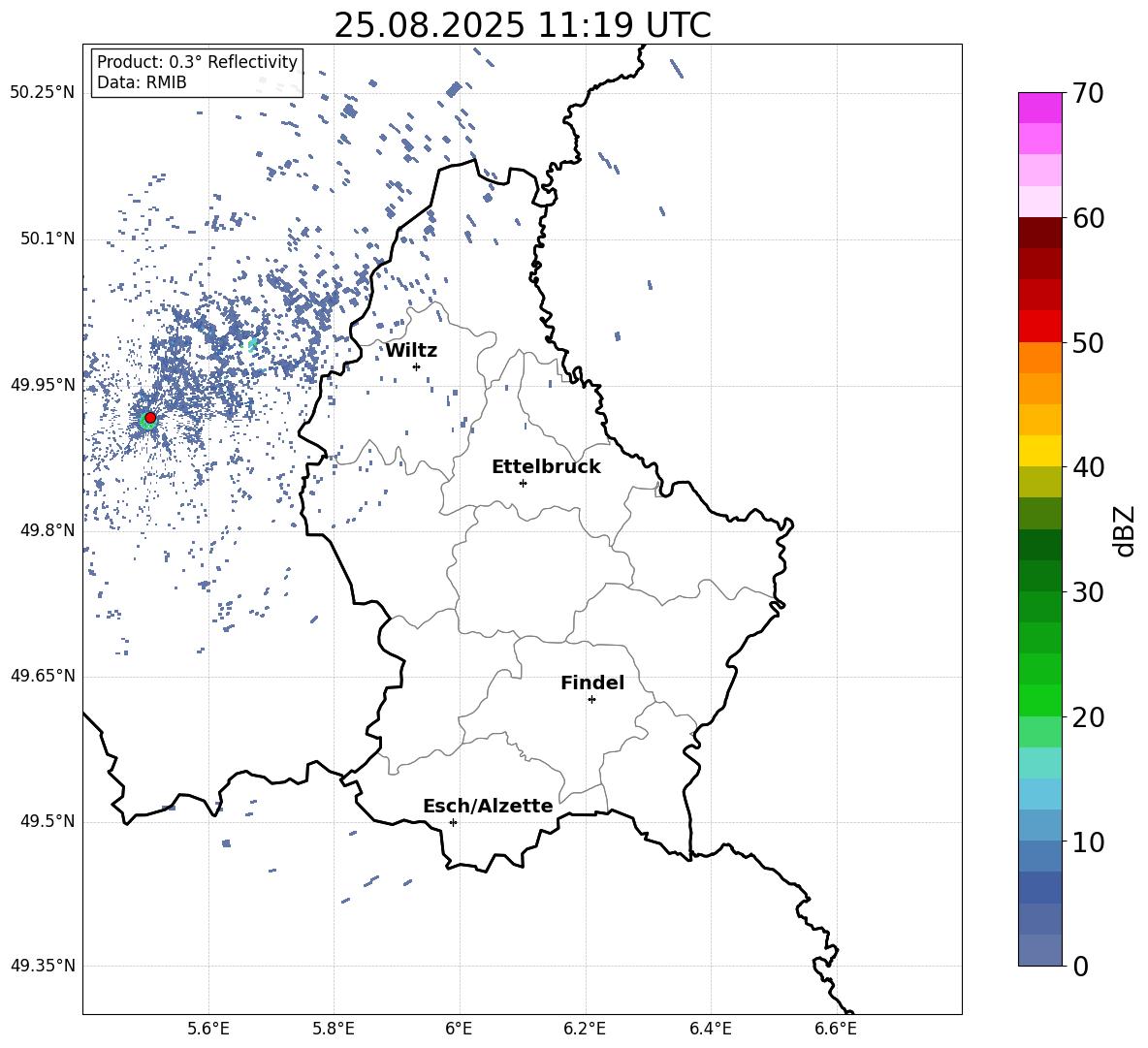Click the colorbar tick label 50
This screenshot has height=1048, width=1148.
pyautogui.click(x=1088, y=342)
